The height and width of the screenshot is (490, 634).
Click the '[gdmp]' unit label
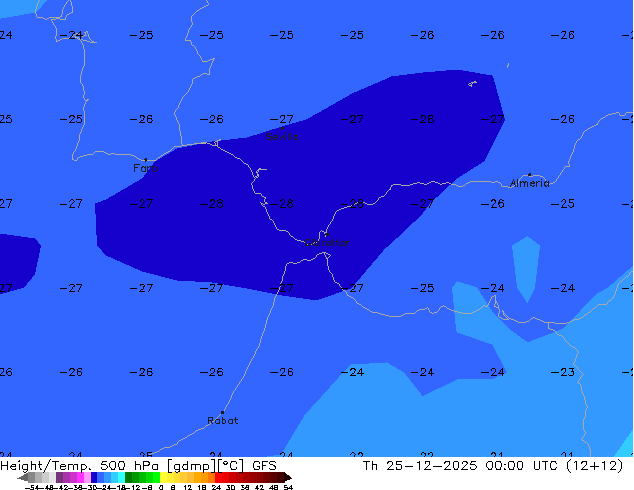click(192, 466)
